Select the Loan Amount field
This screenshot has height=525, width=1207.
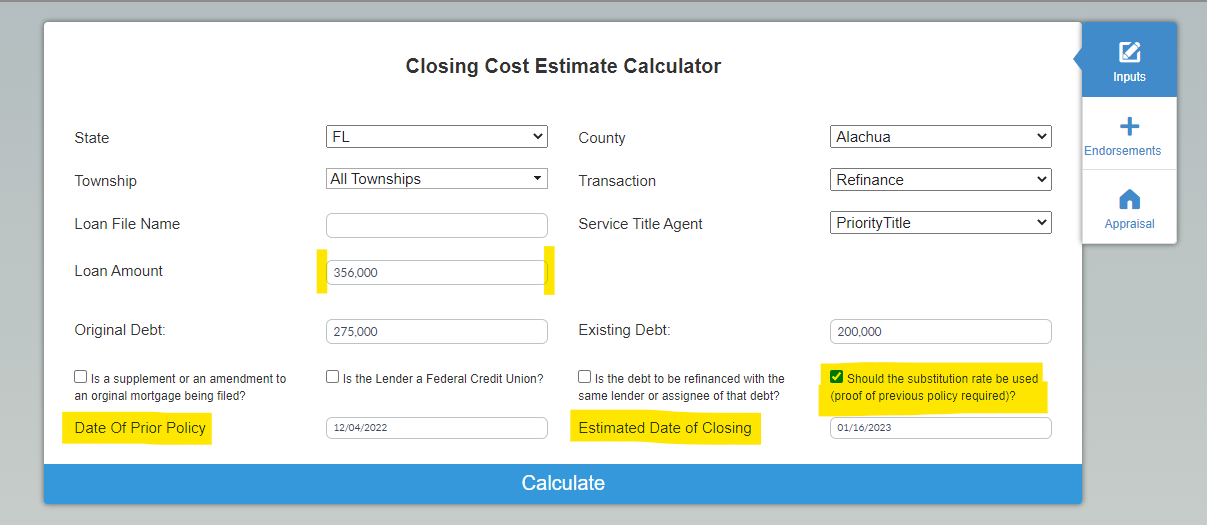tap(437, 272)
